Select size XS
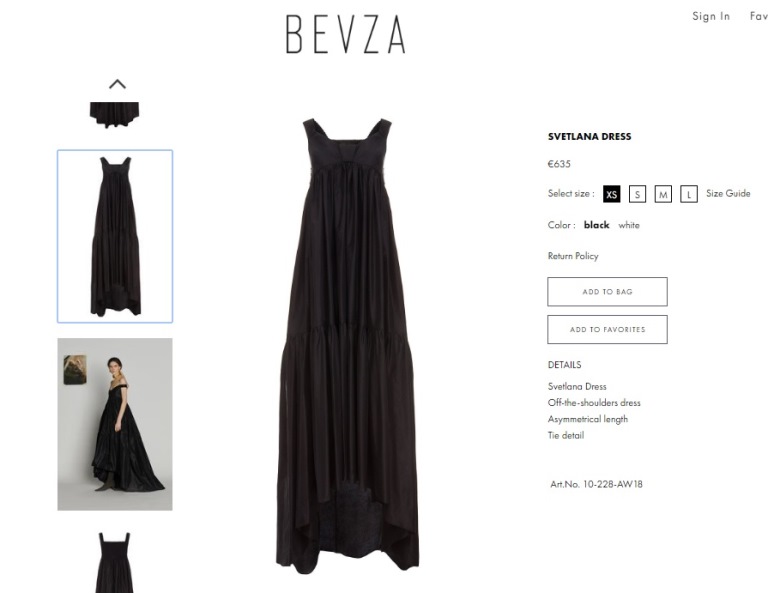 point(611,194)
